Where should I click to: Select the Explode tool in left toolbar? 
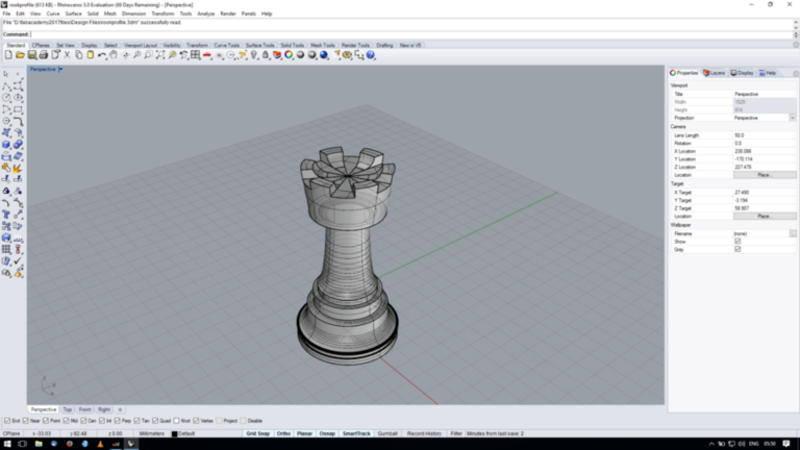[18, 168]
